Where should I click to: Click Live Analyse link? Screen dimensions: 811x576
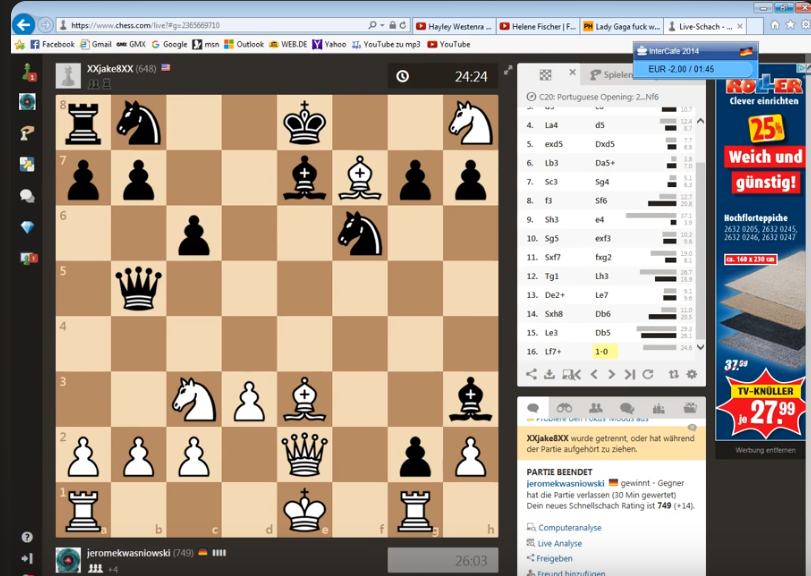560,543
